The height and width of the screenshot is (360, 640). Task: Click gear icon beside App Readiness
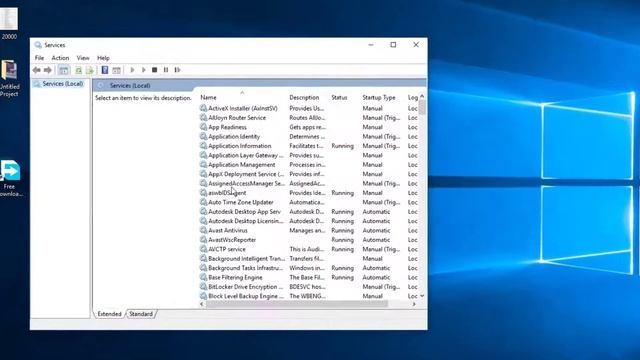pyautogui.click(x=203, y=127)
